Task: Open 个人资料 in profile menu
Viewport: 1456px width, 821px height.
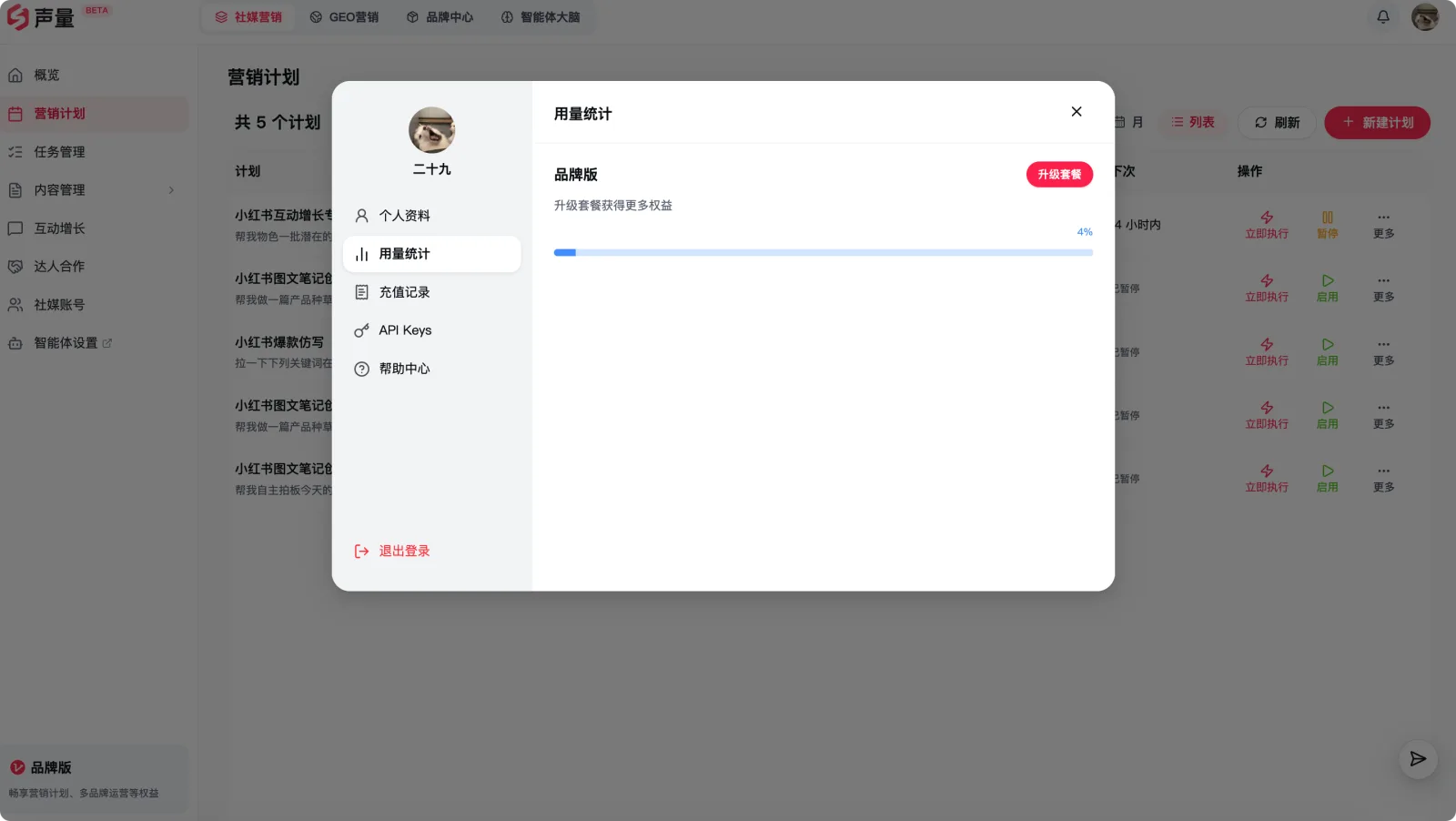Action: pyautogui.click(x=431, y=216)
